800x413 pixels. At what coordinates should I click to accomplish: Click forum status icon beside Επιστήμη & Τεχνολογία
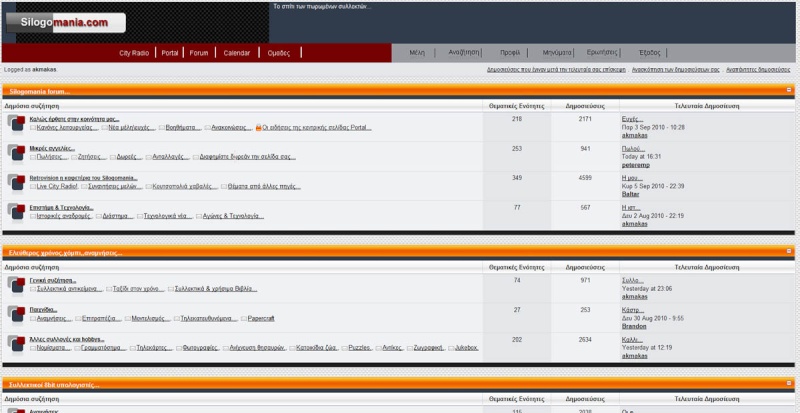click(x=16, y=211)
